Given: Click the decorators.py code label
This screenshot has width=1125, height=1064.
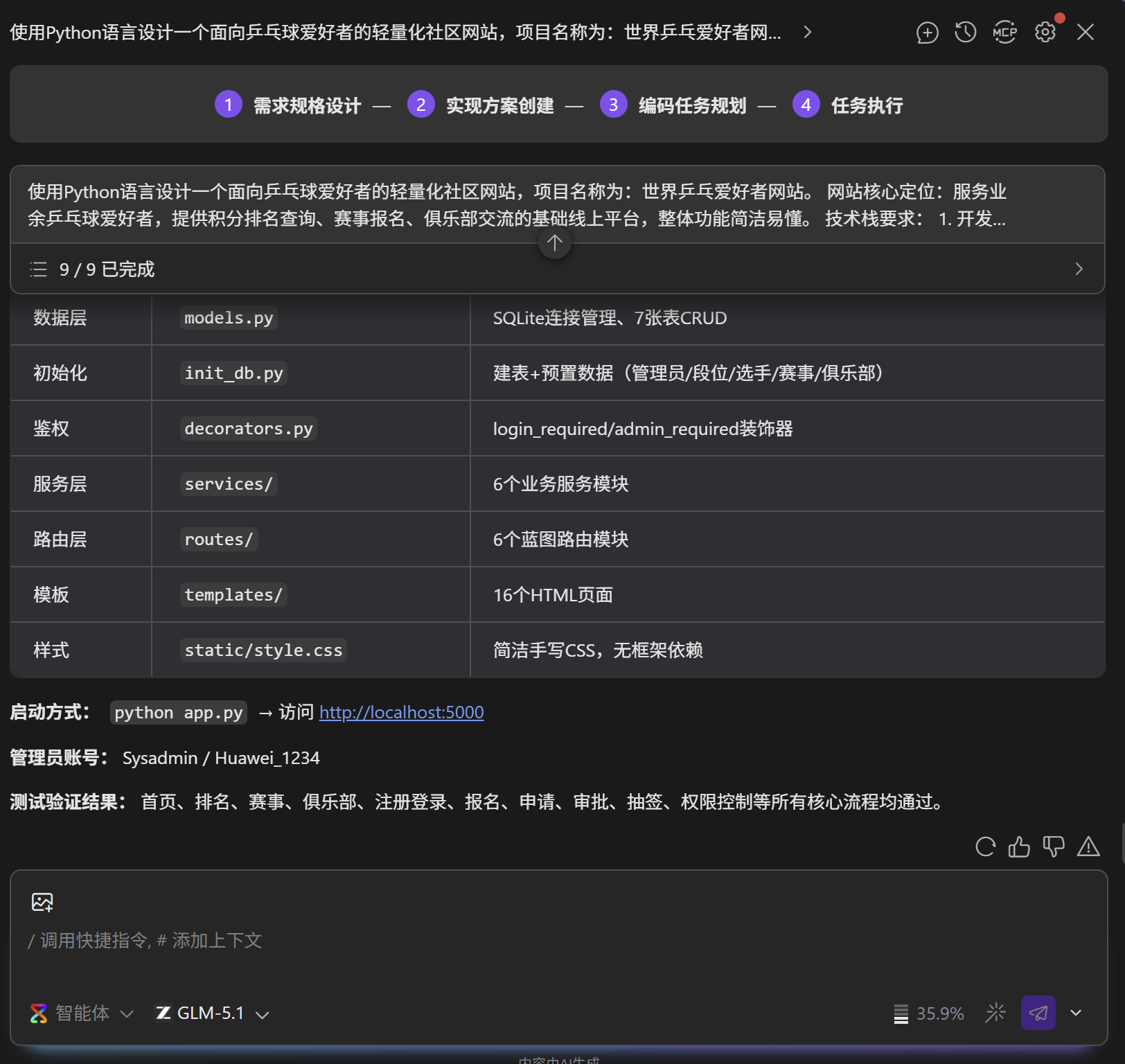Looking at the screenshot, I should tap(249, 429).
